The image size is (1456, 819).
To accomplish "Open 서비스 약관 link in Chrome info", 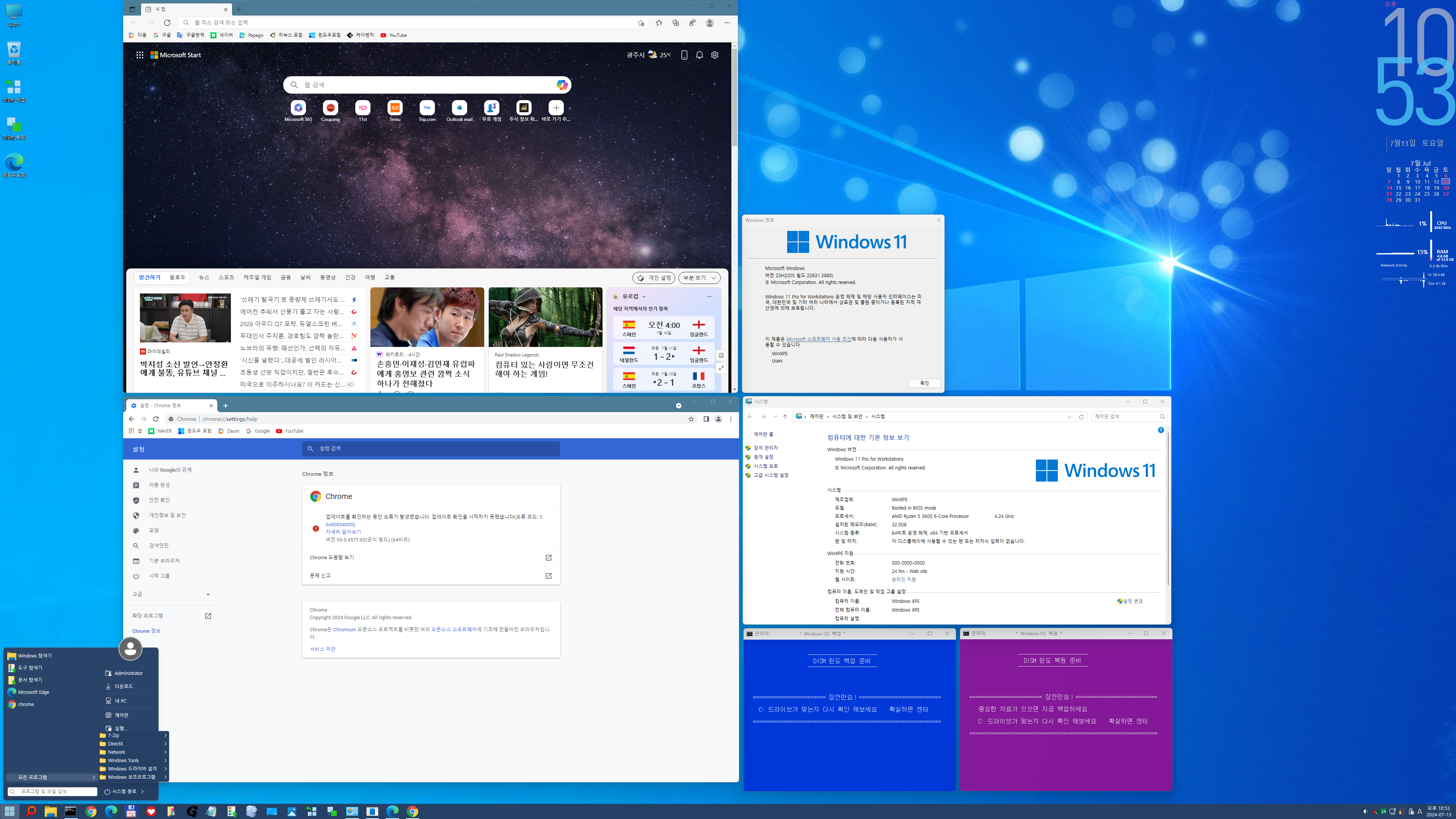I will [322, 649].
